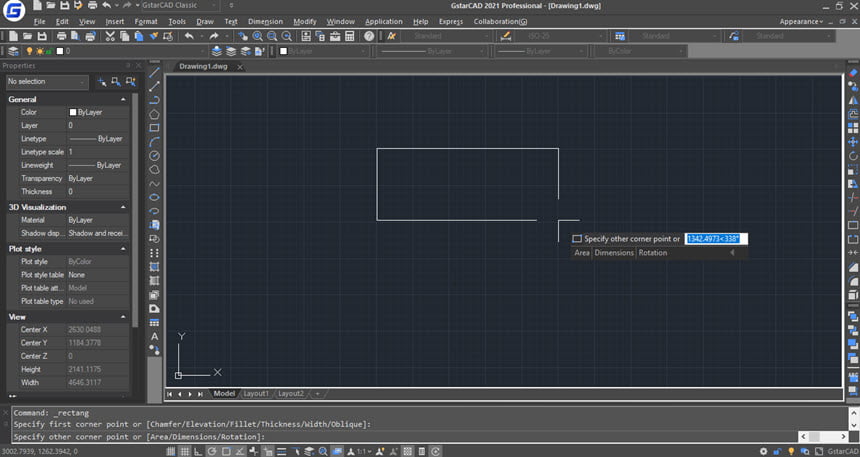This screenshot has width=860, height=457.
Task: Choose Dimensions option in dynamic prompt
Action: (614, 253)
